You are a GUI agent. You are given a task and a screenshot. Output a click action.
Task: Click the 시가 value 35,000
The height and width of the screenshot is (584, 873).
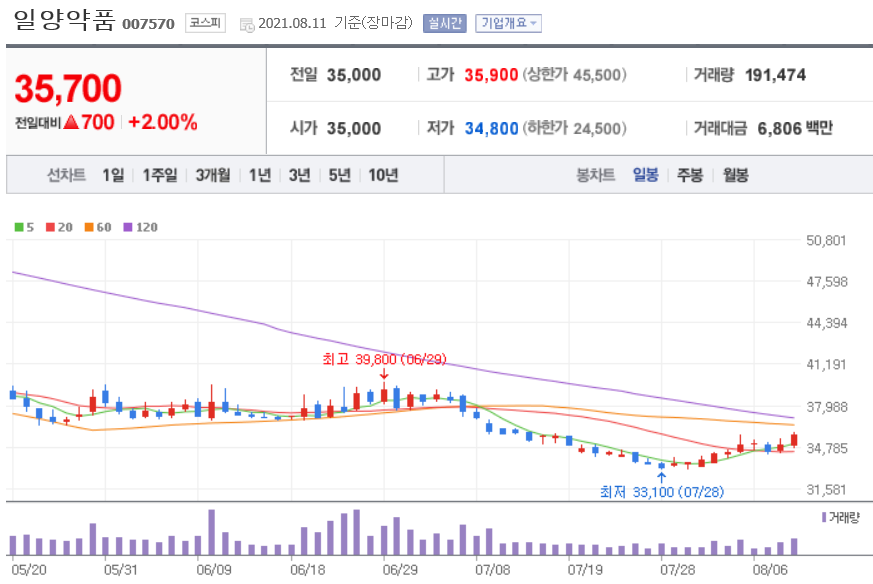coord(354,129)
